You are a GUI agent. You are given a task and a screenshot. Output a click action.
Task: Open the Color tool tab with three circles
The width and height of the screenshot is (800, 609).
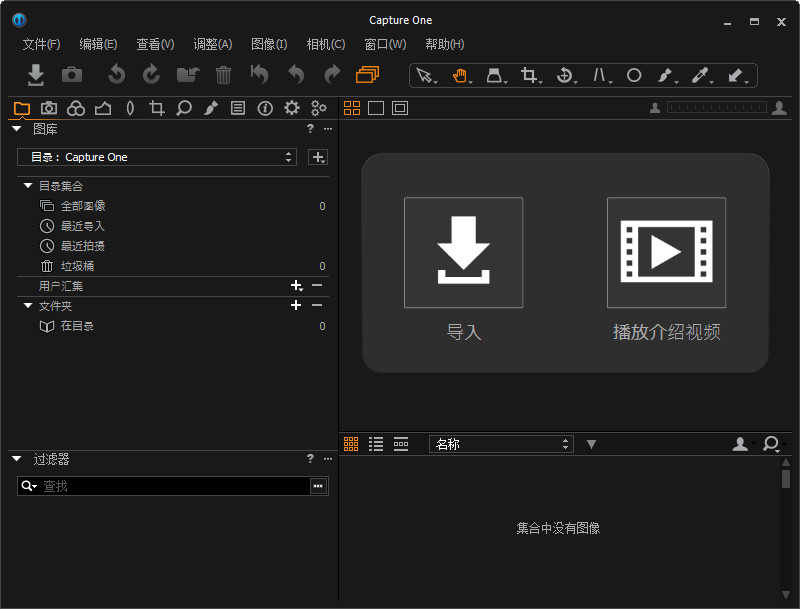76,108
